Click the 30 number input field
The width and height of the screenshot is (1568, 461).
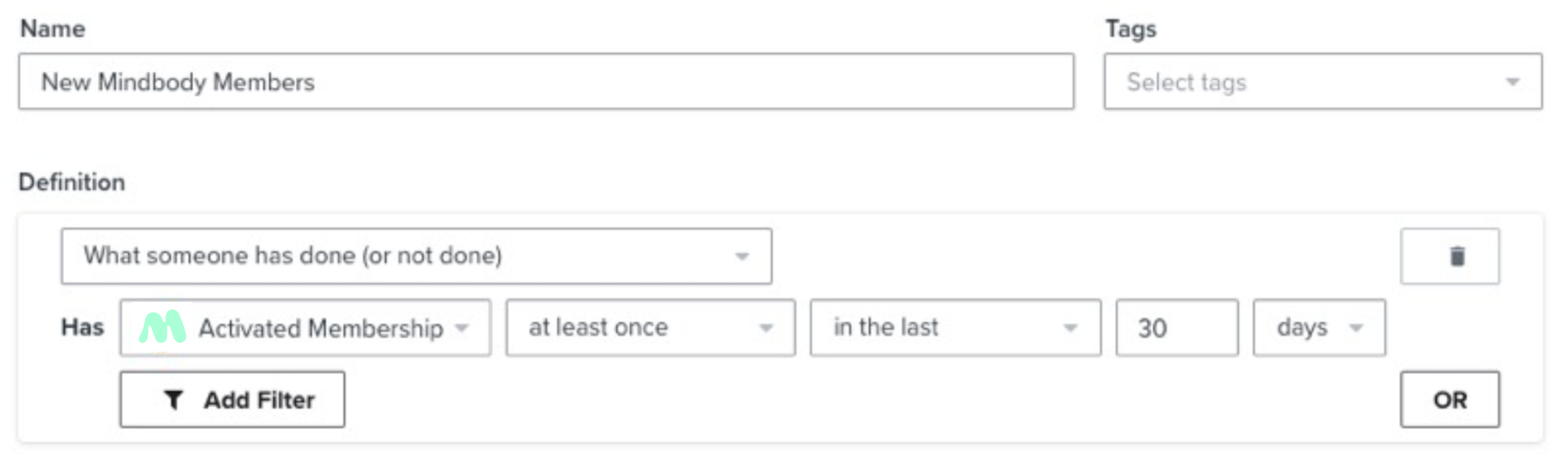pos(1176,328)
